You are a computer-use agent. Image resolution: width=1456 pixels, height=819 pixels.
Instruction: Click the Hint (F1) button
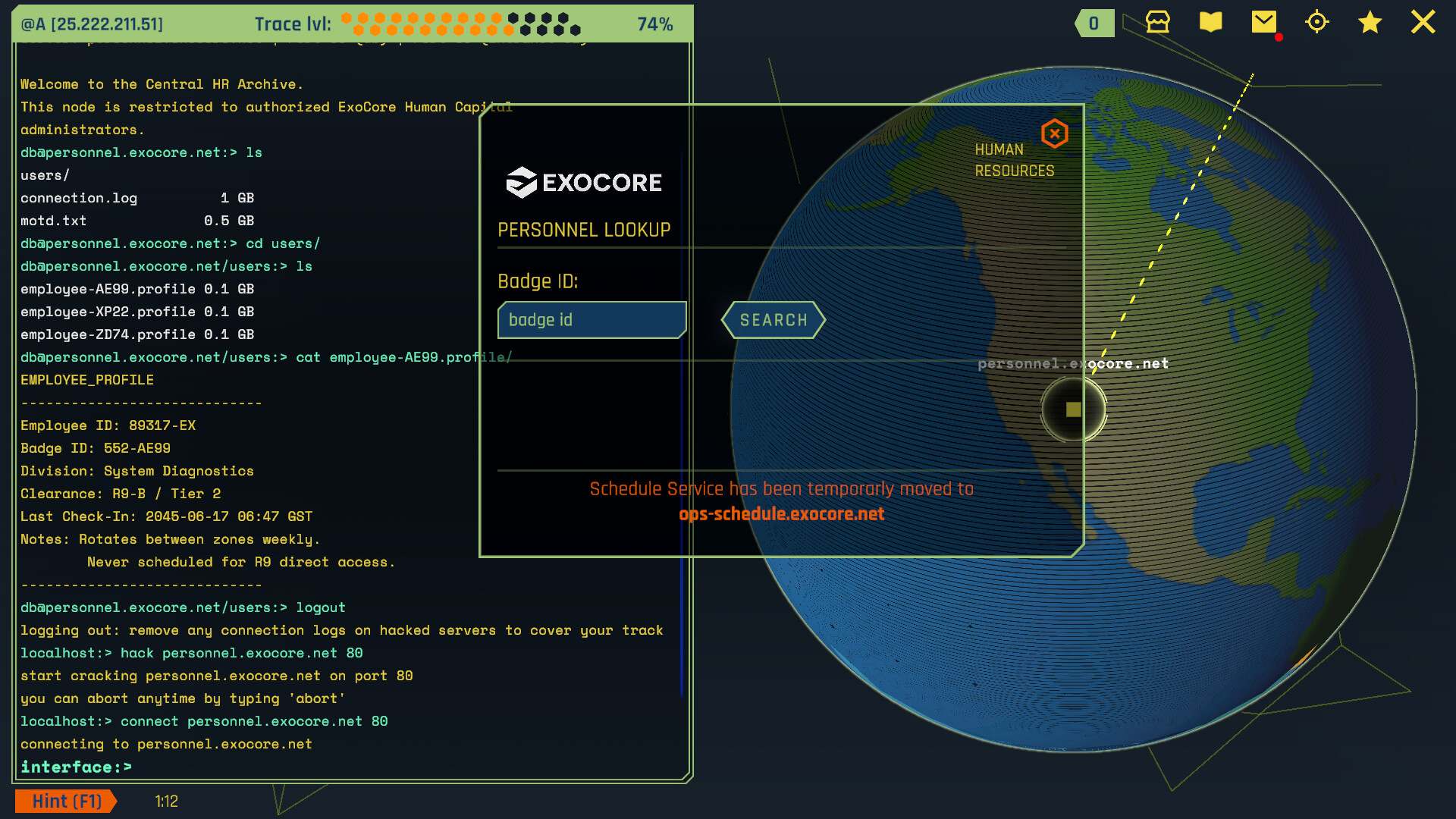pos(65,801)
